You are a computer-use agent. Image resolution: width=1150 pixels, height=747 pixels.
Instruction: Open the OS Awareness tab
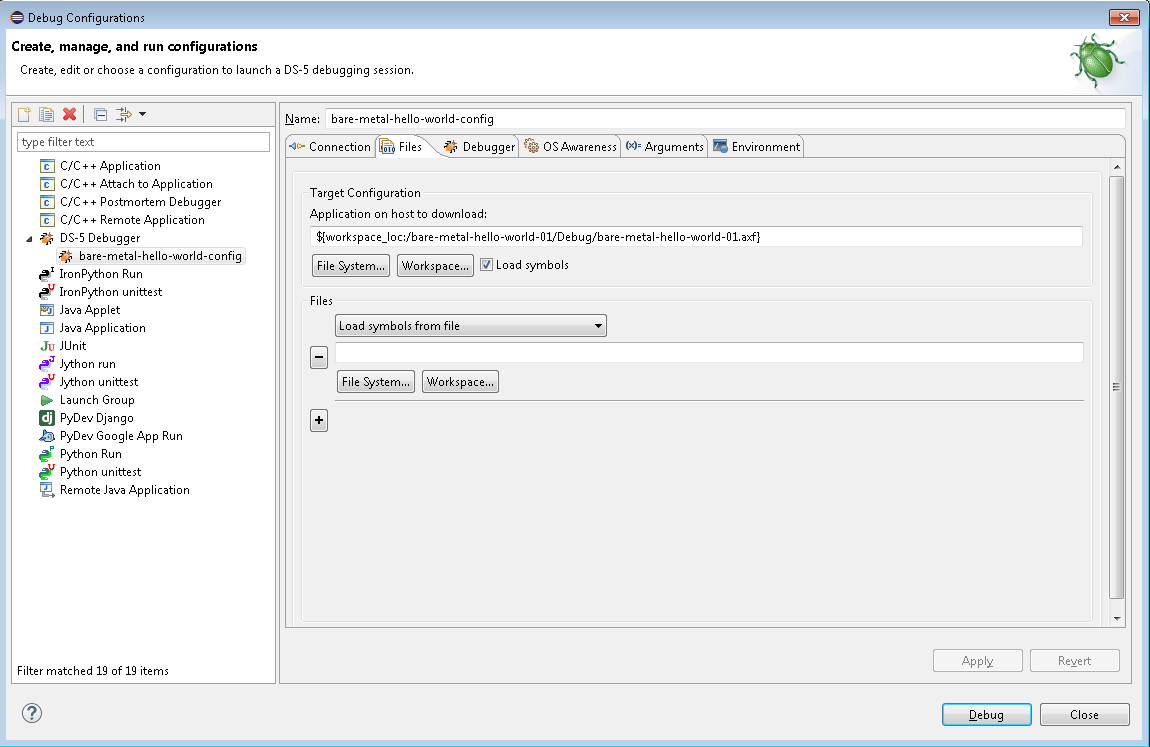point(570,147)
